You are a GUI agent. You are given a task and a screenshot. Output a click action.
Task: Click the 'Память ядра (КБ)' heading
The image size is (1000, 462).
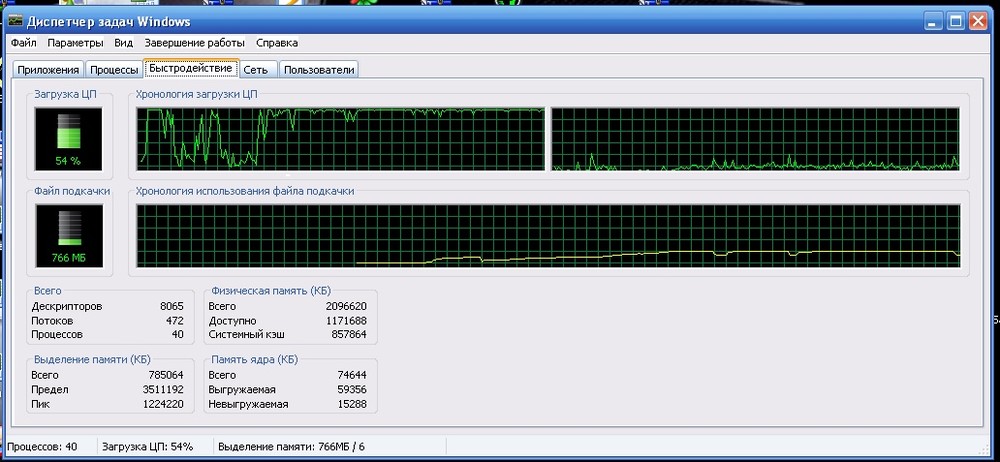[254, 360]
